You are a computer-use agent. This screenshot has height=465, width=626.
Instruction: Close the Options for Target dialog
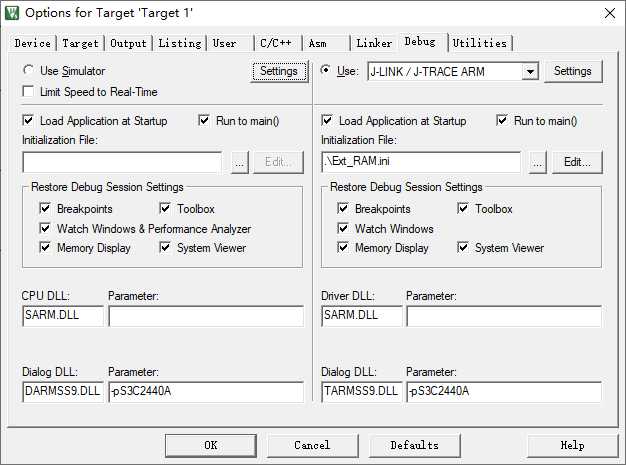[610, 13]
